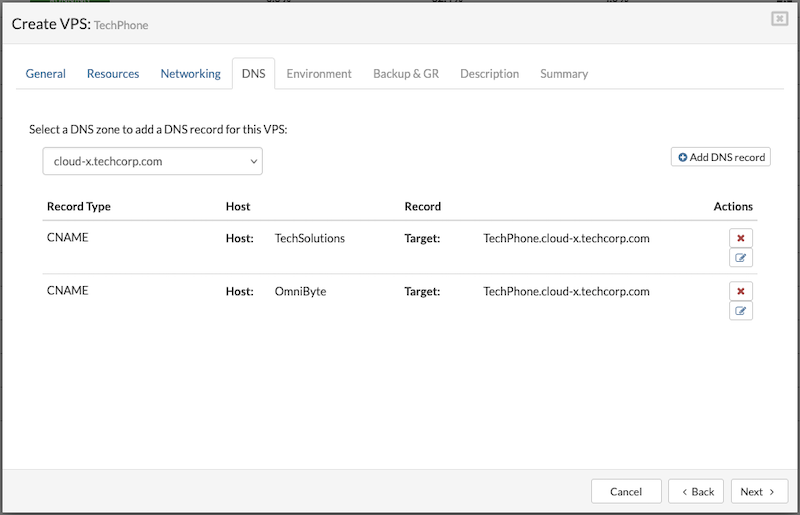The height and width of the screenshot is (515, 800).
Task: Select the DNS tab
Action: click(x=253, y=74)
